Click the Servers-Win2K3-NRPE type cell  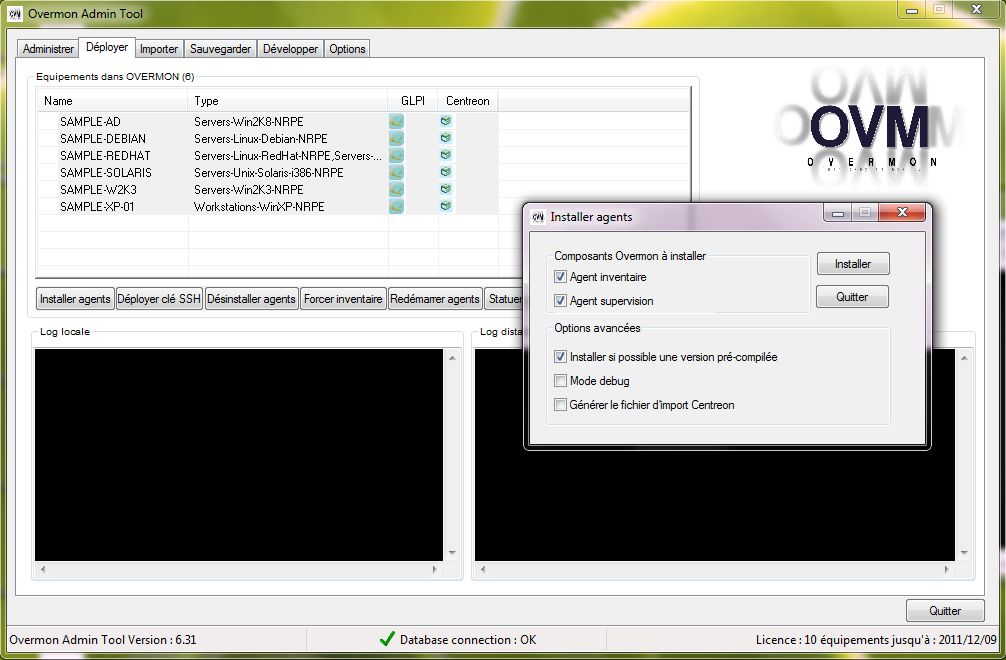click(x=249, y=189)
